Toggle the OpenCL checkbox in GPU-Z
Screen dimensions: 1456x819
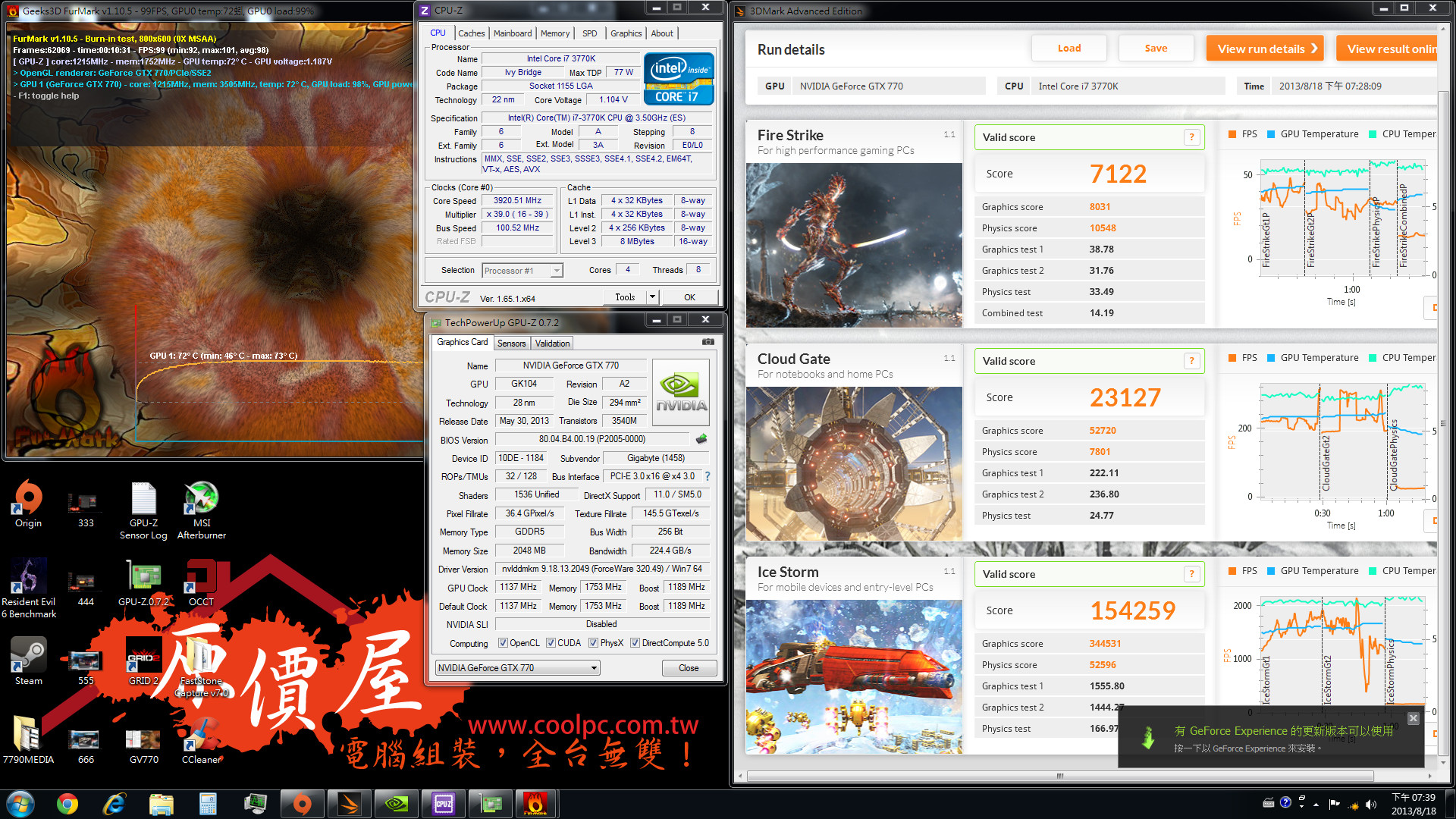(503, 643)
